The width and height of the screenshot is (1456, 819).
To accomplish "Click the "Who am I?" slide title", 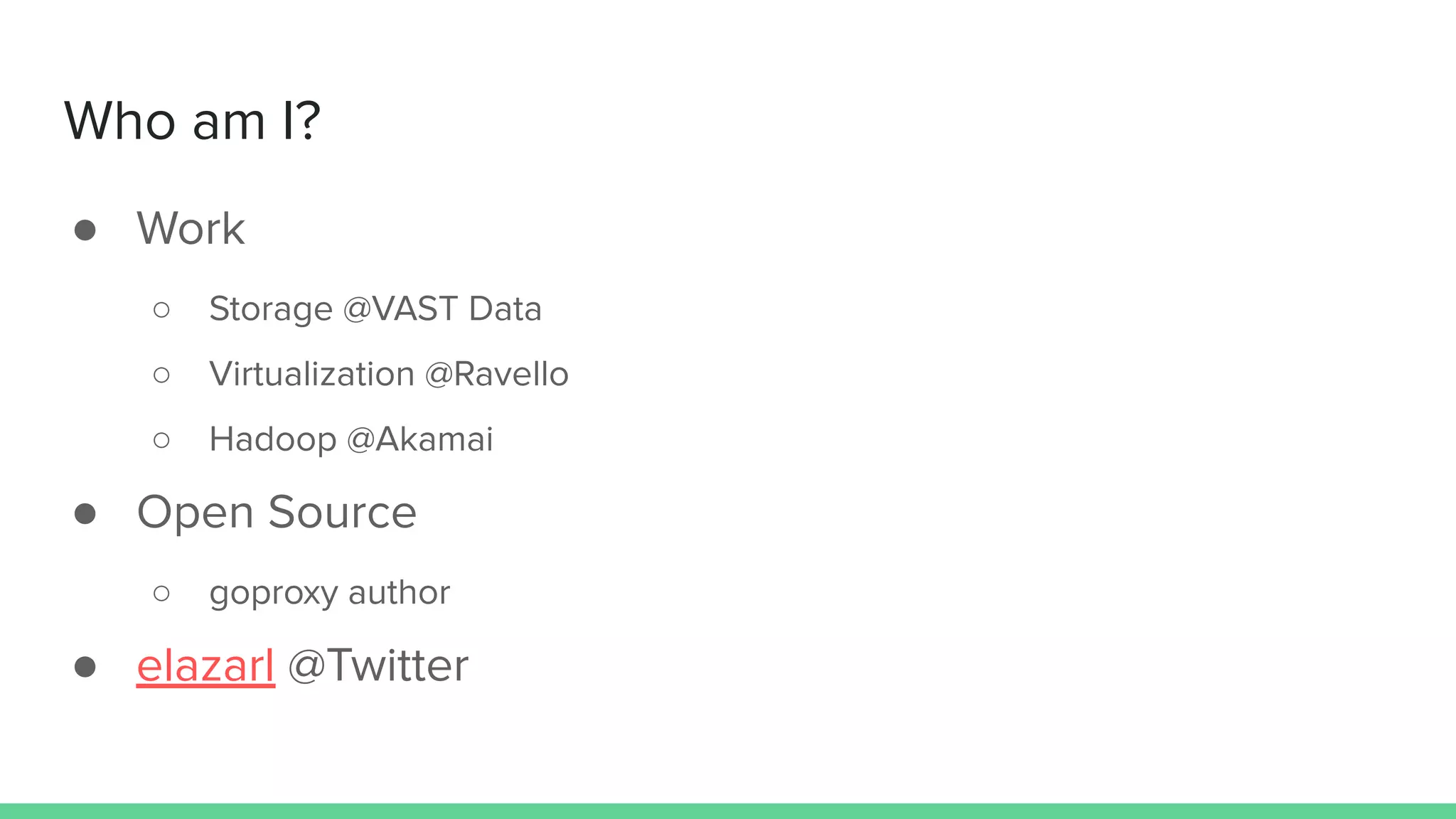I will [x=193, y=121].
